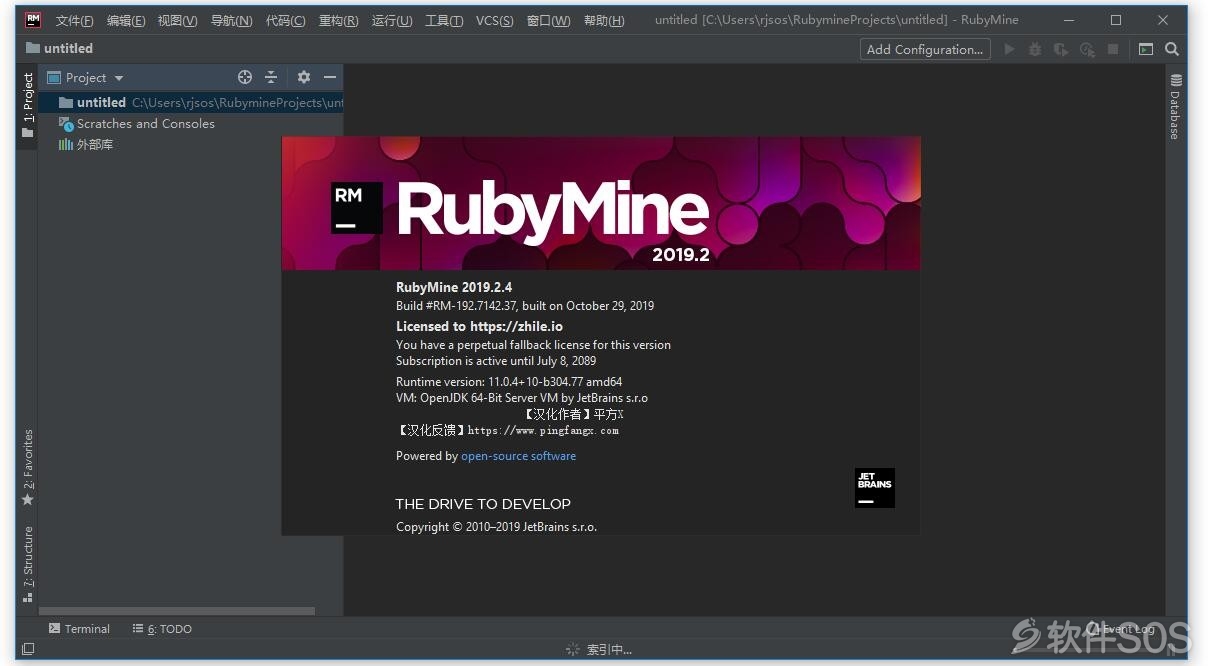
Task: Click the RubyMine logo in title bar
Action: [x=33, y=19]
